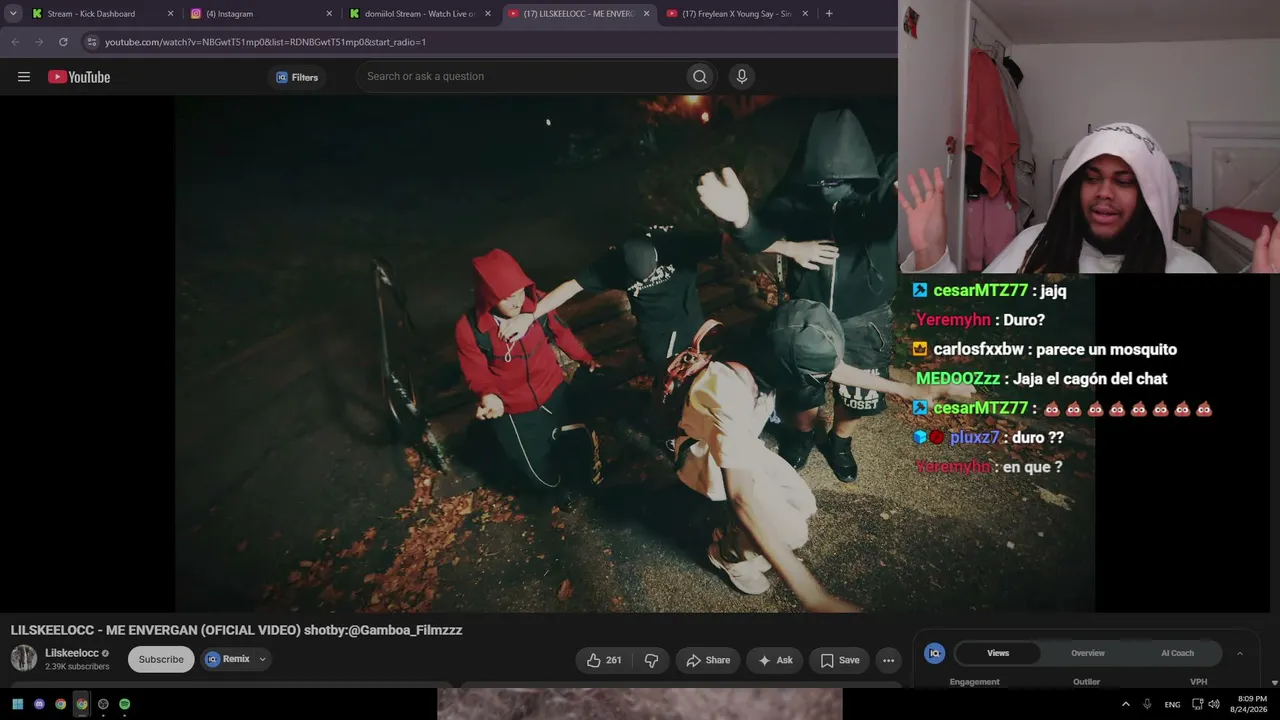The height and width of the screenshot is (720, 1280).
Task: Click the browser address bar URL
Action: click(265, 42)
